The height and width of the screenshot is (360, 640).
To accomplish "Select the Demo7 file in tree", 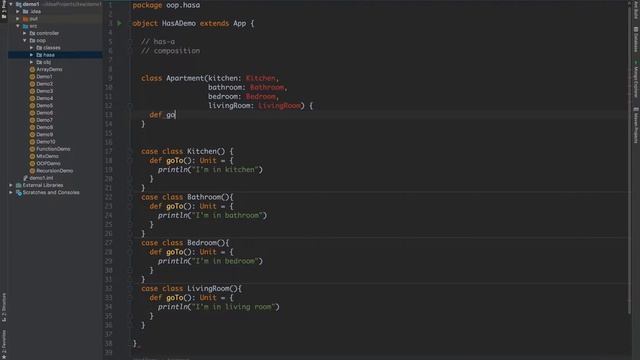I will coord(44,120).
